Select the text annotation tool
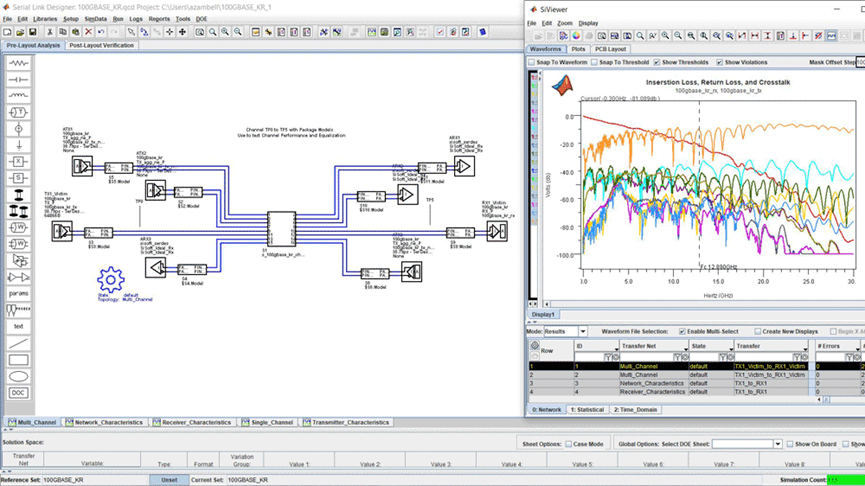This screenshot has width=865, height=486. click(19, 327)
